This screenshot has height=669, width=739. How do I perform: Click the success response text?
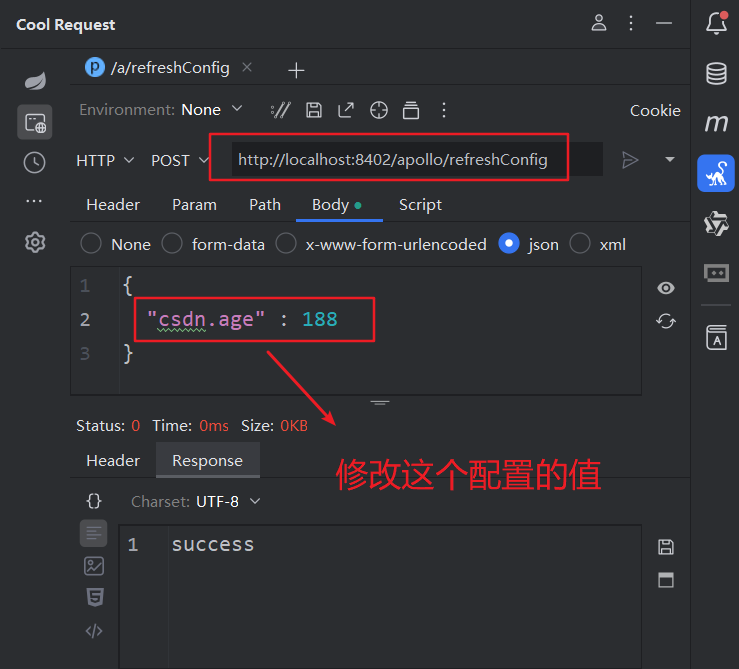point(213,545)
